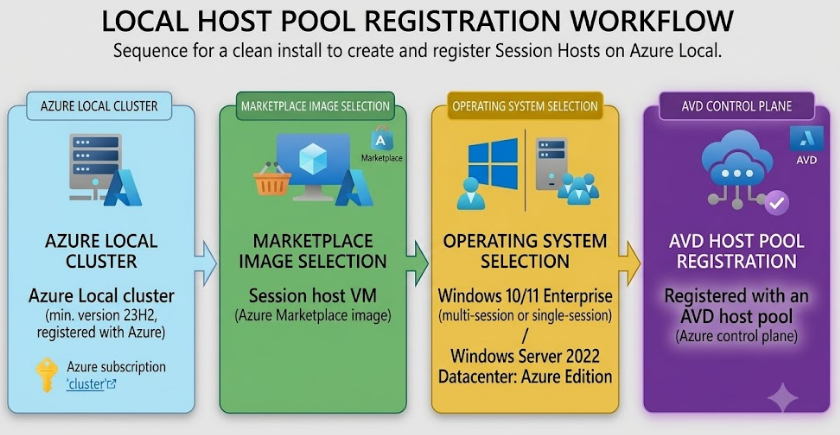Click 'Registered with an AVD host pool' text

(737, 306)
